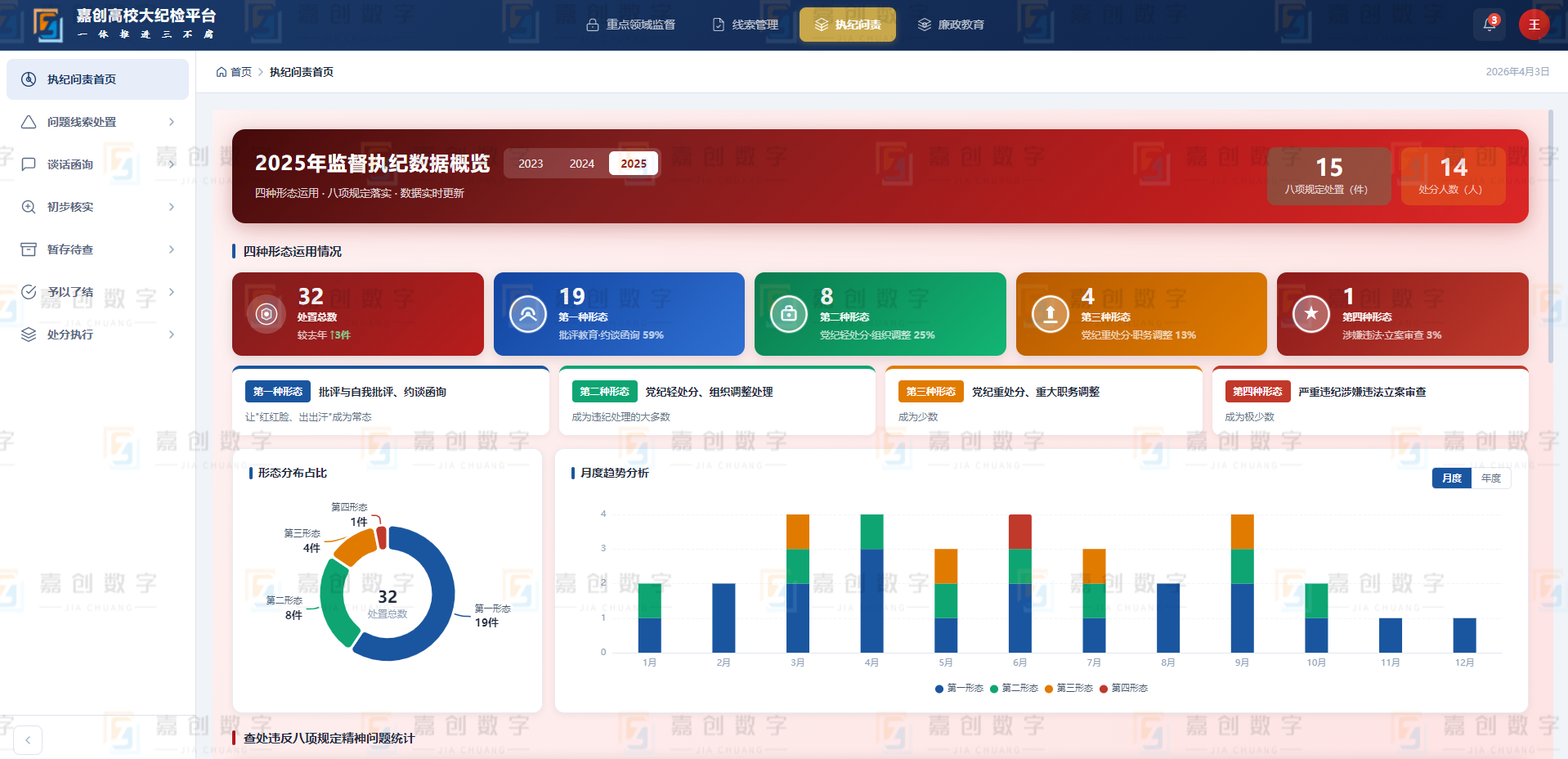Open the user avatar menu
The image size is (1568, 759).
pyautogui.click(x=1534, y=25)
